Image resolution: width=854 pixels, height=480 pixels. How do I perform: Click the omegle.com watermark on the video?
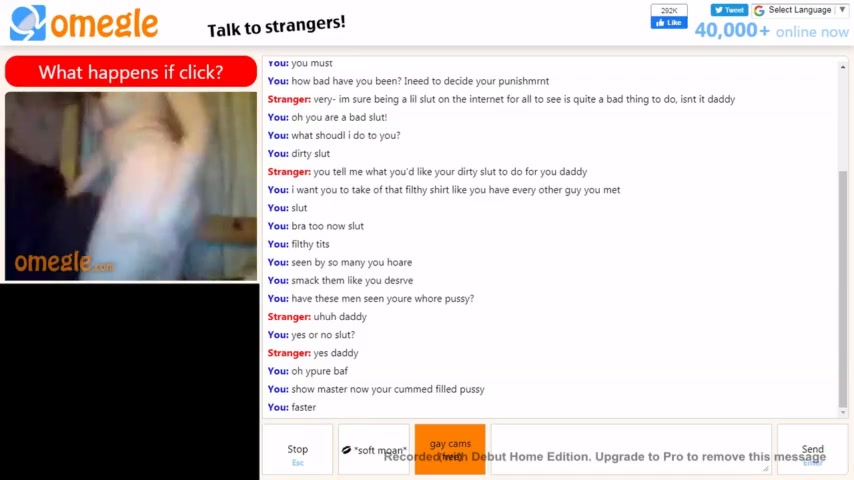click(x=64, y=262)
